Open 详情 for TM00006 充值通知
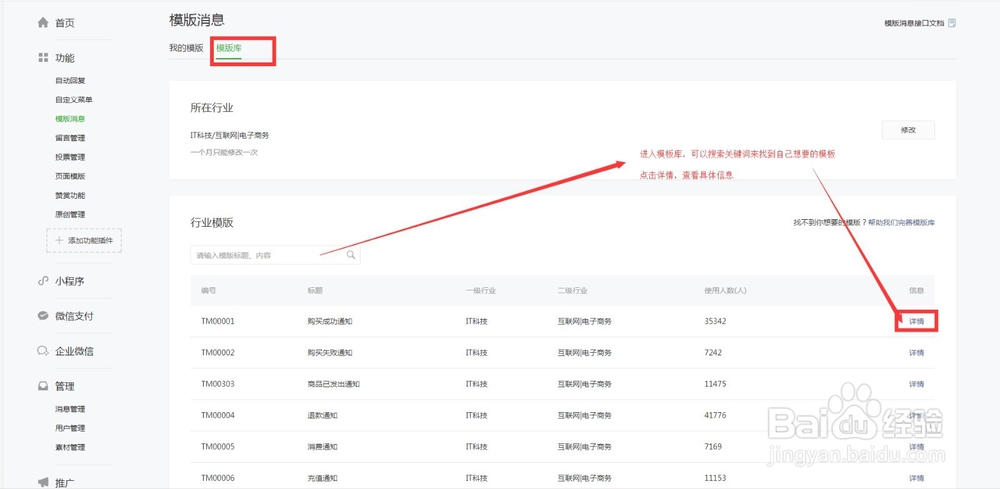This screenshot has height=489, width=1000. (916, 478)
